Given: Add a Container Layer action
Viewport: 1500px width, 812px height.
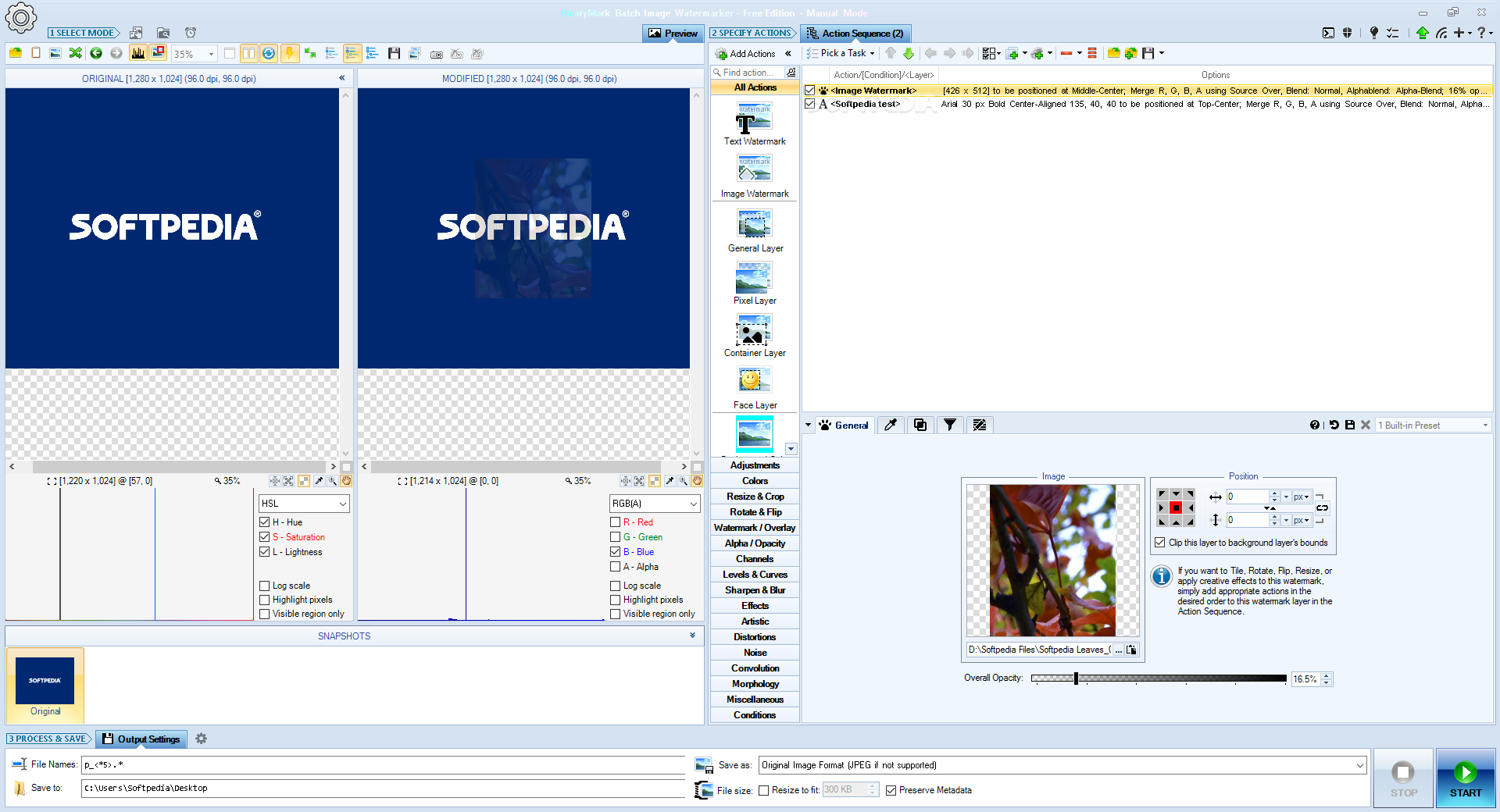Looking at the screenshot, I should (755, 336).
